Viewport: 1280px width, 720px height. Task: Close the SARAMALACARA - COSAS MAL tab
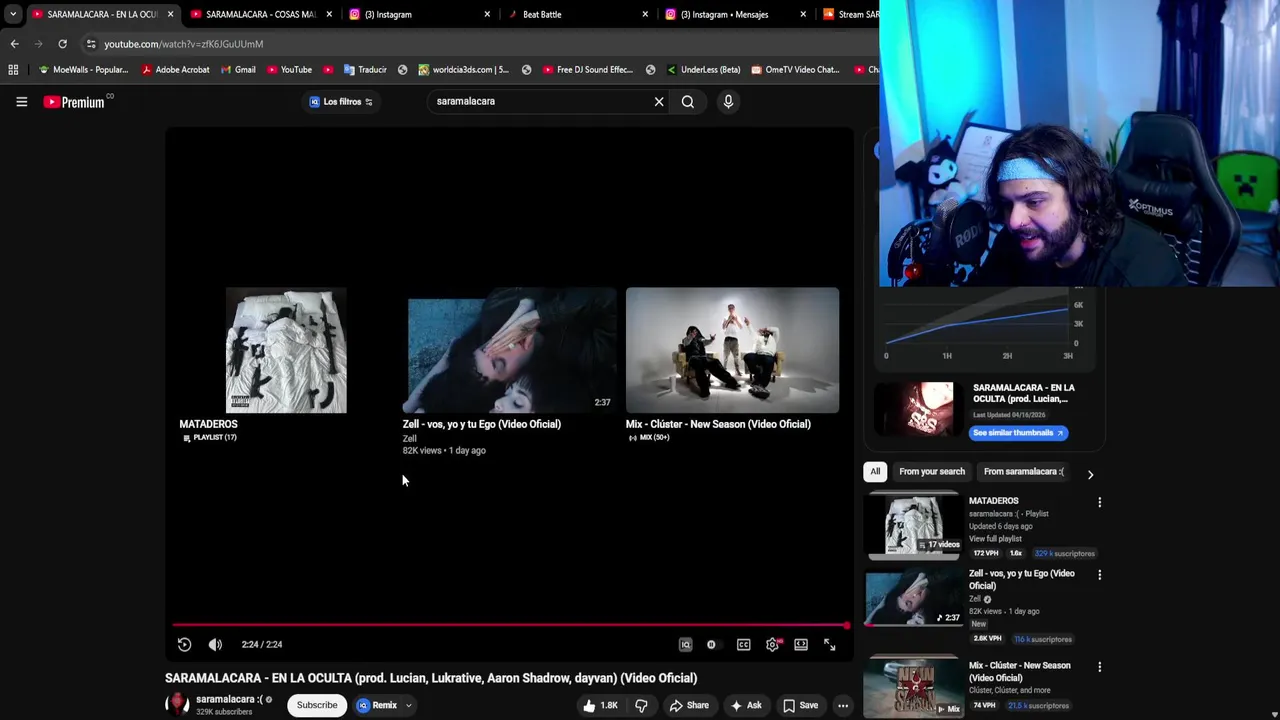pyautogui.click(x=329, y=14)
